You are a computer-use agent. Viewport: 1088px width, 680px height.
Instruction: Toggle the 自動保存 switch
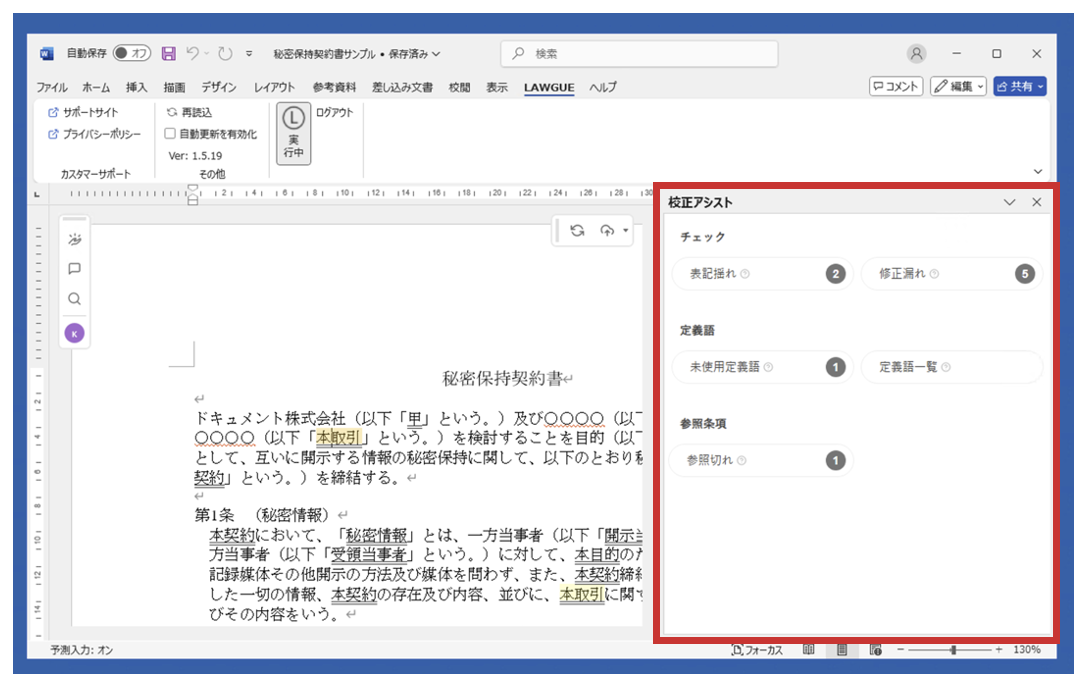[x=132, y=54]
